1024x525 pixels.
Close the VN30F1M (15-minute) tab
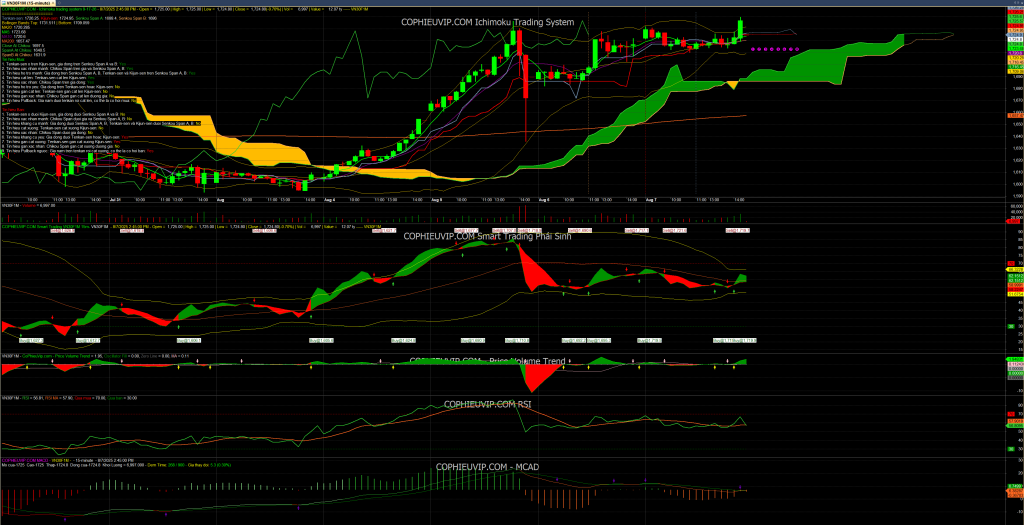tap(52, 3)
